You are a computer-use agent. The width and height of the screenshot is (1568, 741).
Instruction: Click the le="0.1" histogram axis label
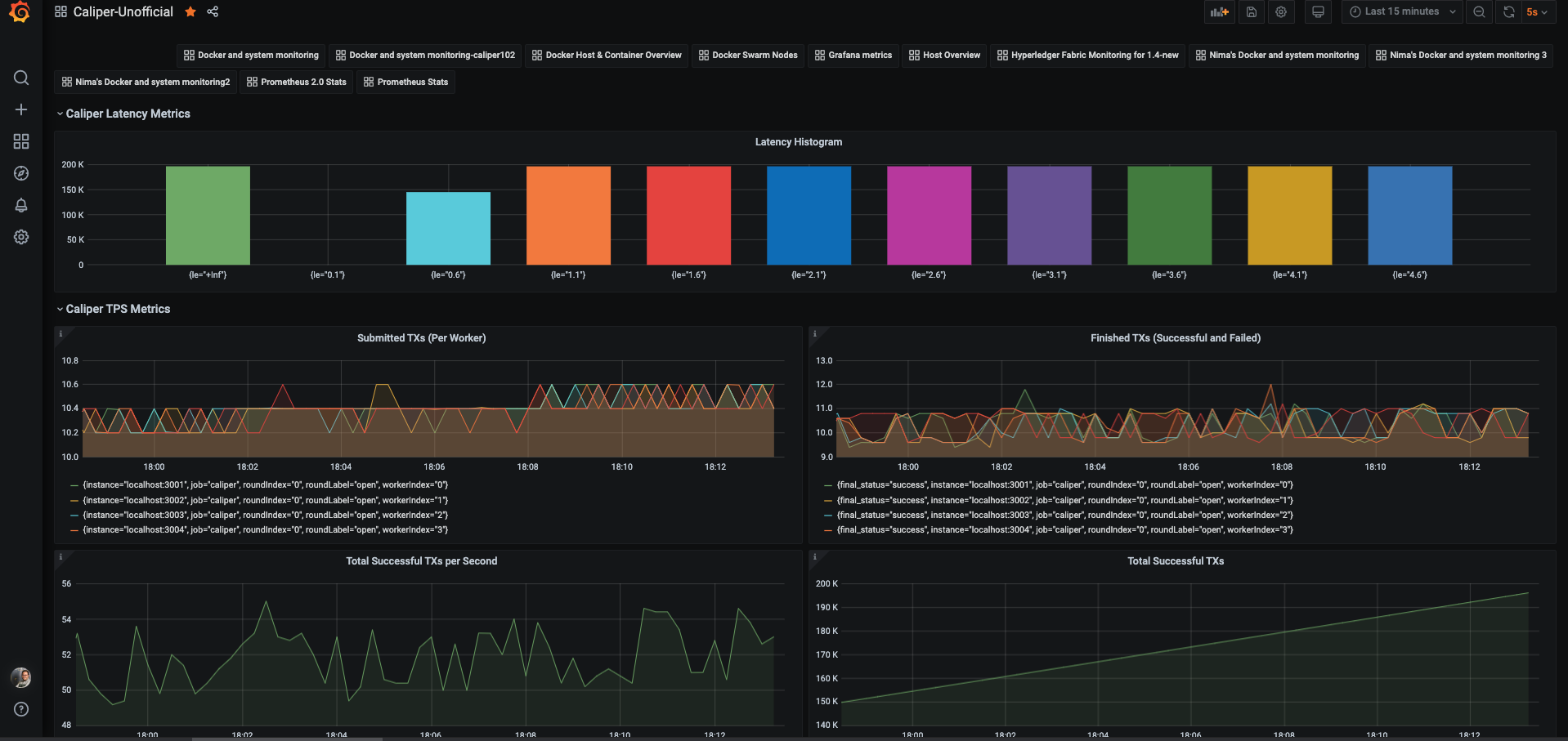point(328,275)
